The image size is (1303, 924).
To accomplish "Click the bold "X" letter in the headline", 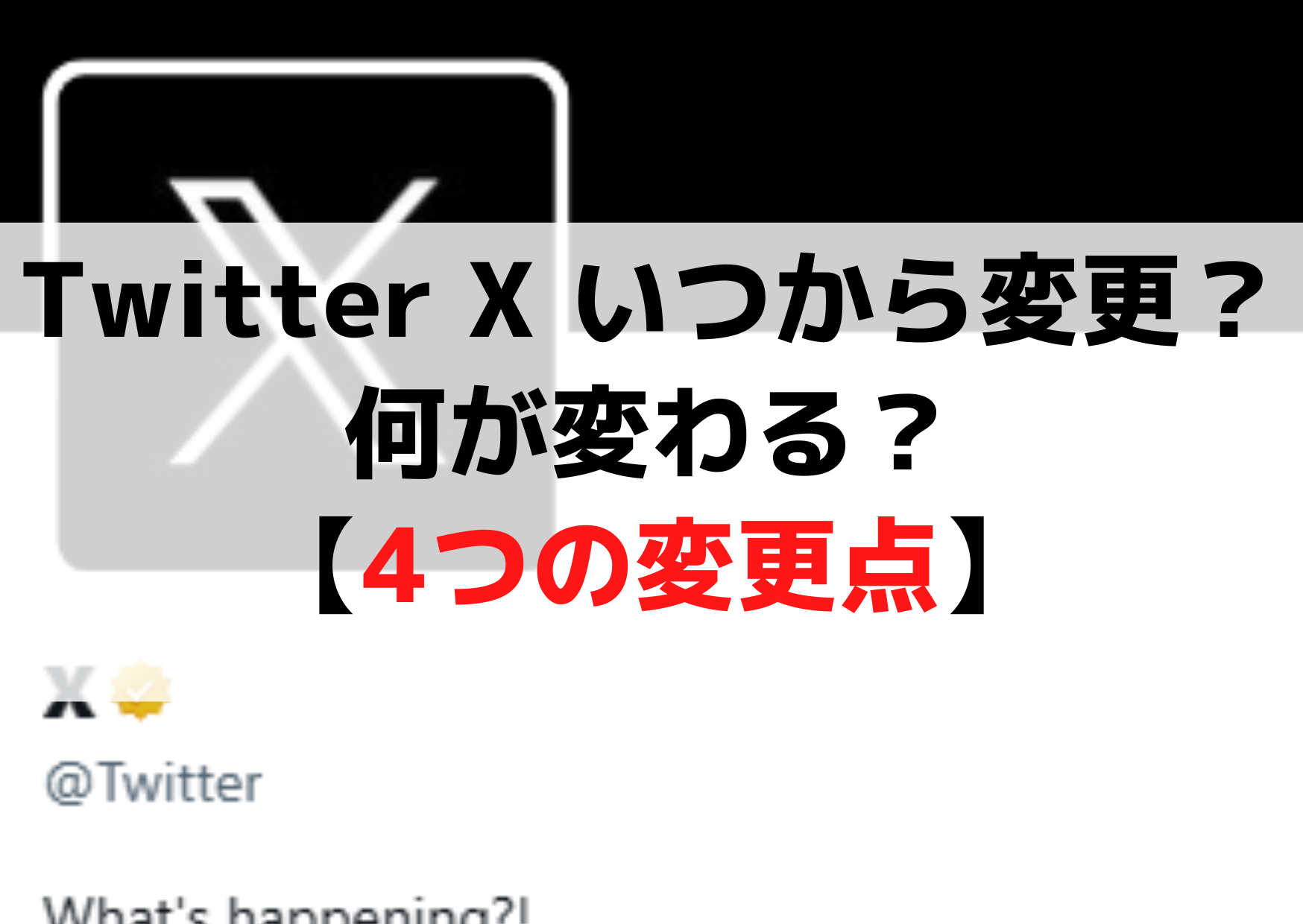I will coord(501,301).
